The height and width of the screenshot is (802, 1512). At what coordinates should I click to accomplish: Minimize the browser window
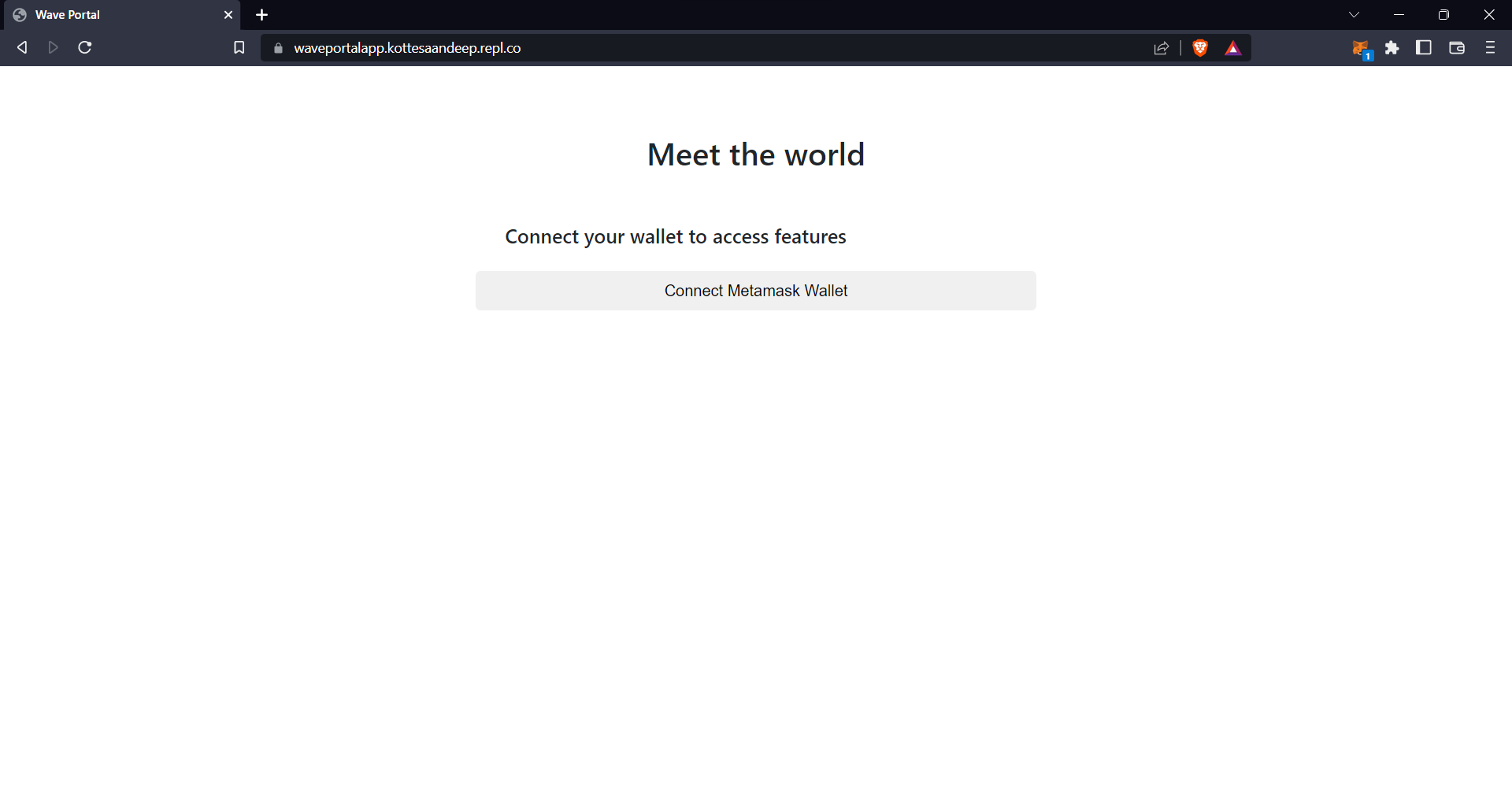(1399, 15)
